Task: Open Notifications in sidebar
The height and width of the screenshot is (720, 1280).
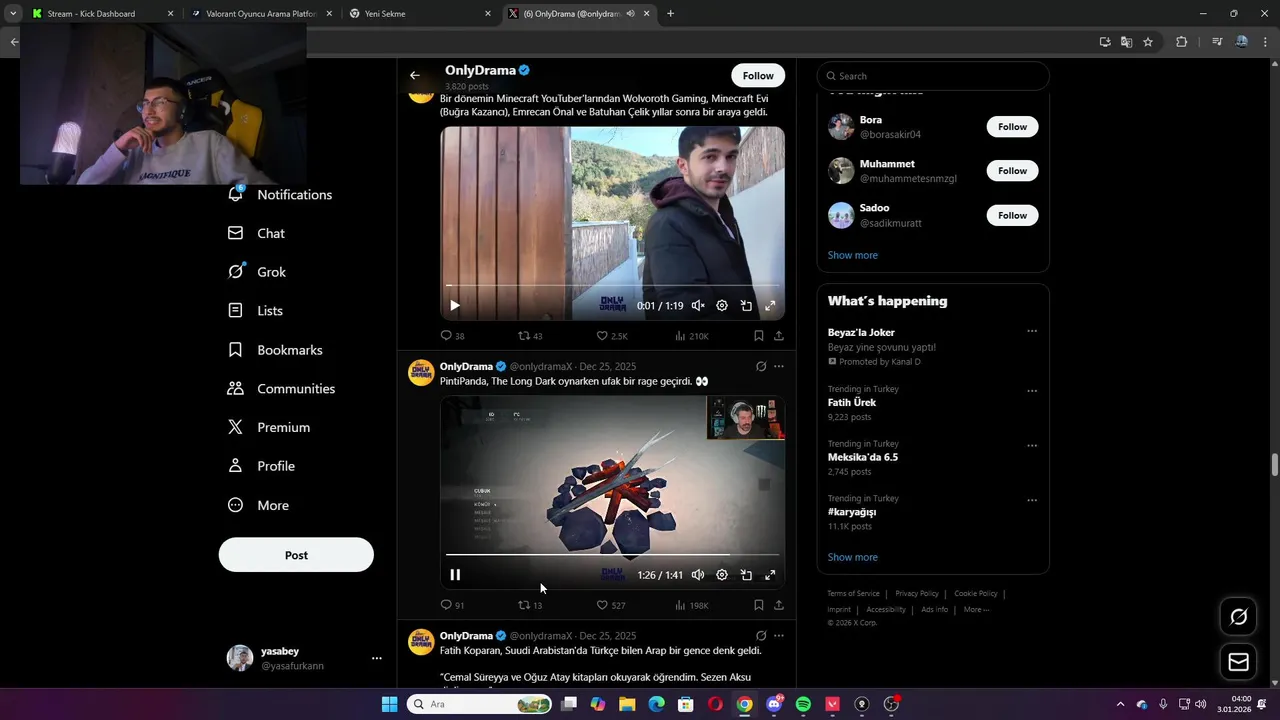Action: coord(280,195)
